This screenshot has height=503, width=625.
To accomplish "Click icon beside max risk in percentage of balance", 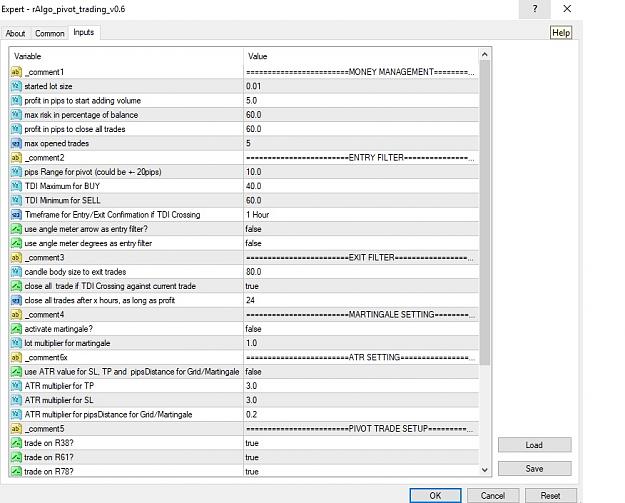I will [16, 115].
